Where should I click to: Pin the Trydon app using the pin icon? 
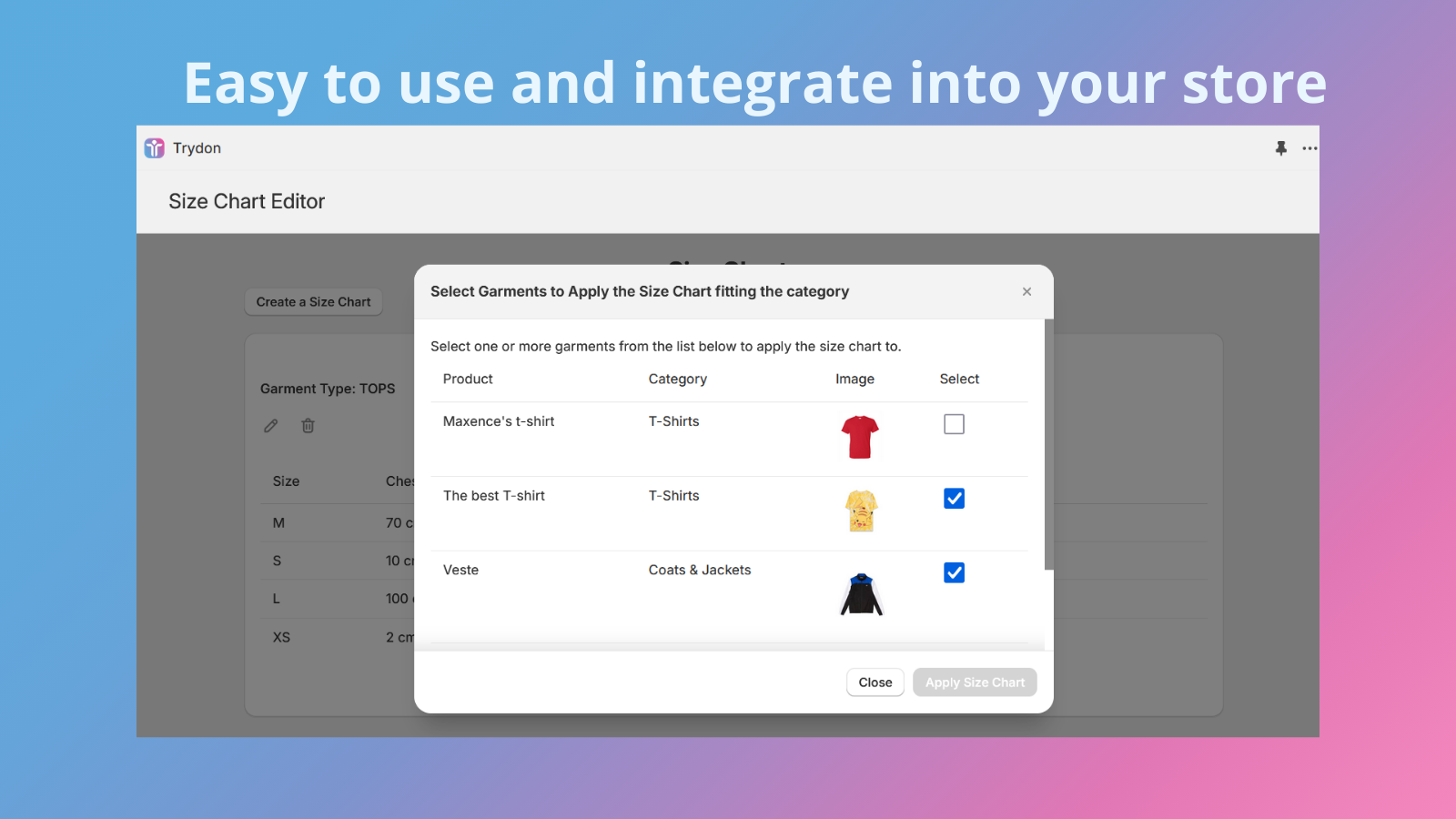coord(1281,147)
